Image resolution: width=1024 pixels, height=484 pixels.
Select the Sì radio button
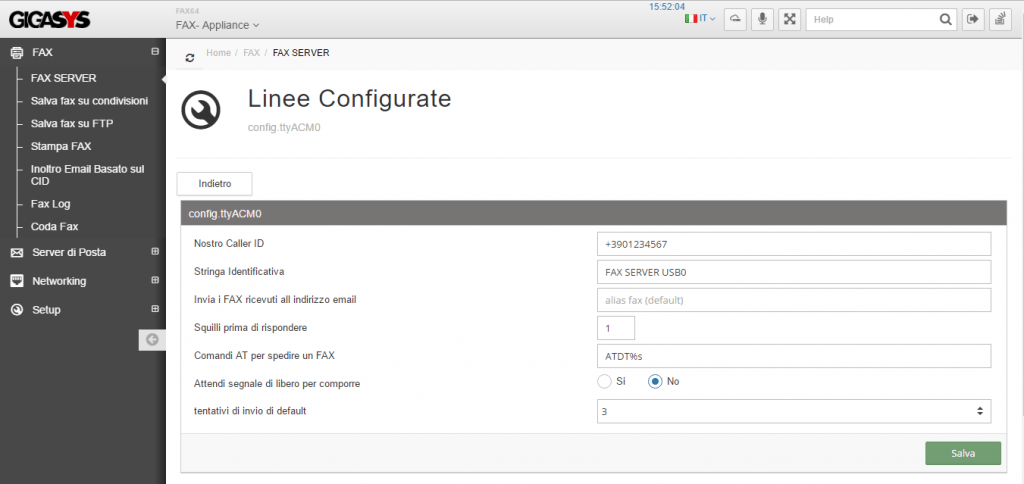pyautogui.click(x=604, y=381)
